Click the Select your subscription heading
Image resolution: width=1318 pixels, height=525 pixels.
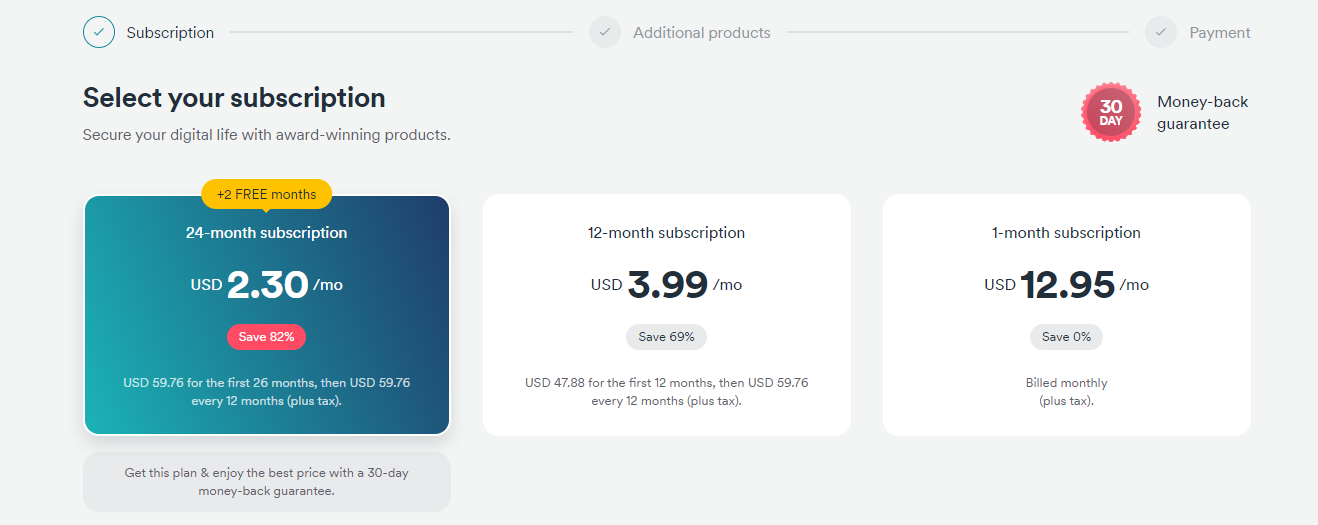coord(234,98)
